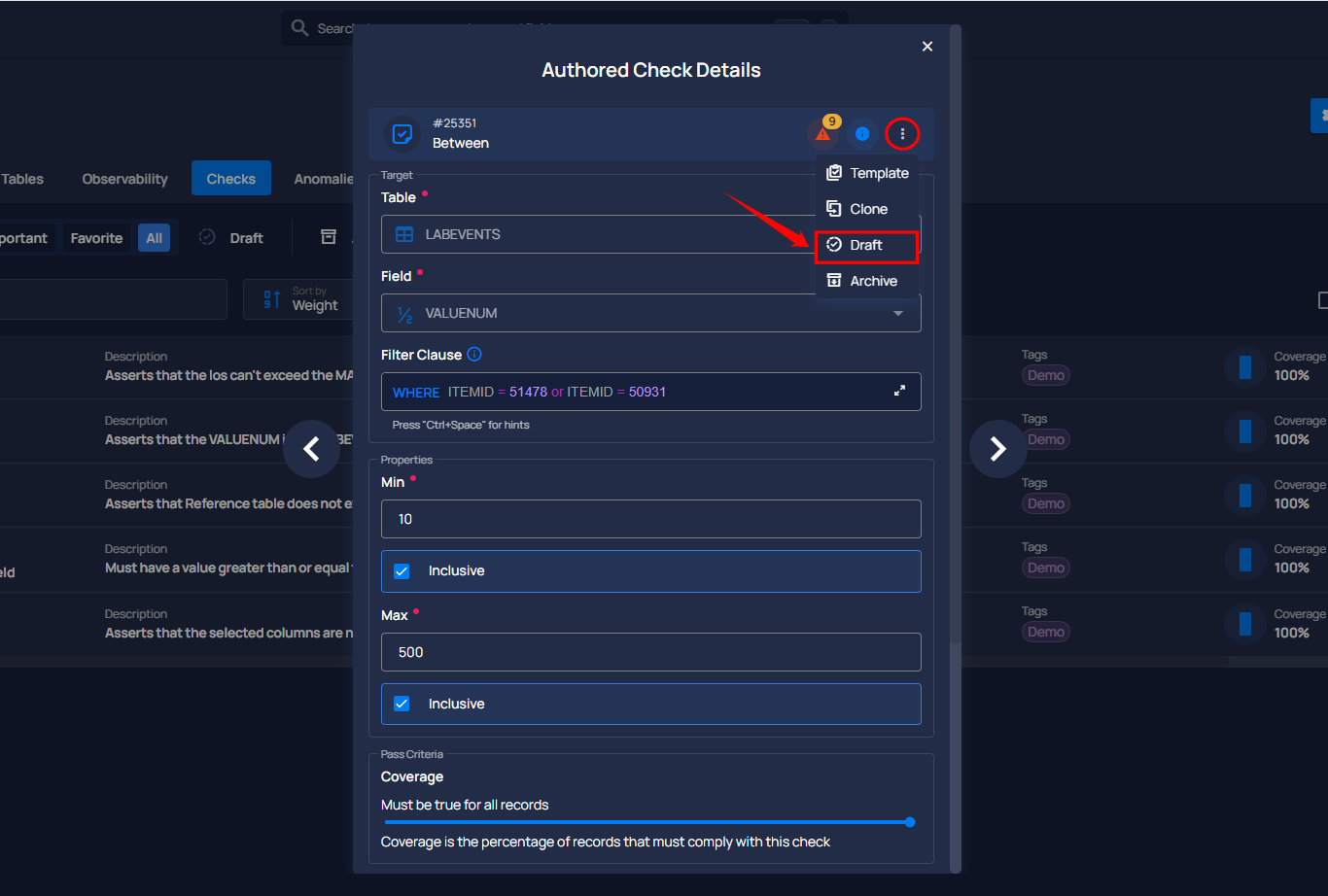Select Template from the options menu
The height and width of the screenshot is (896, 1328).
click(867, 173)
